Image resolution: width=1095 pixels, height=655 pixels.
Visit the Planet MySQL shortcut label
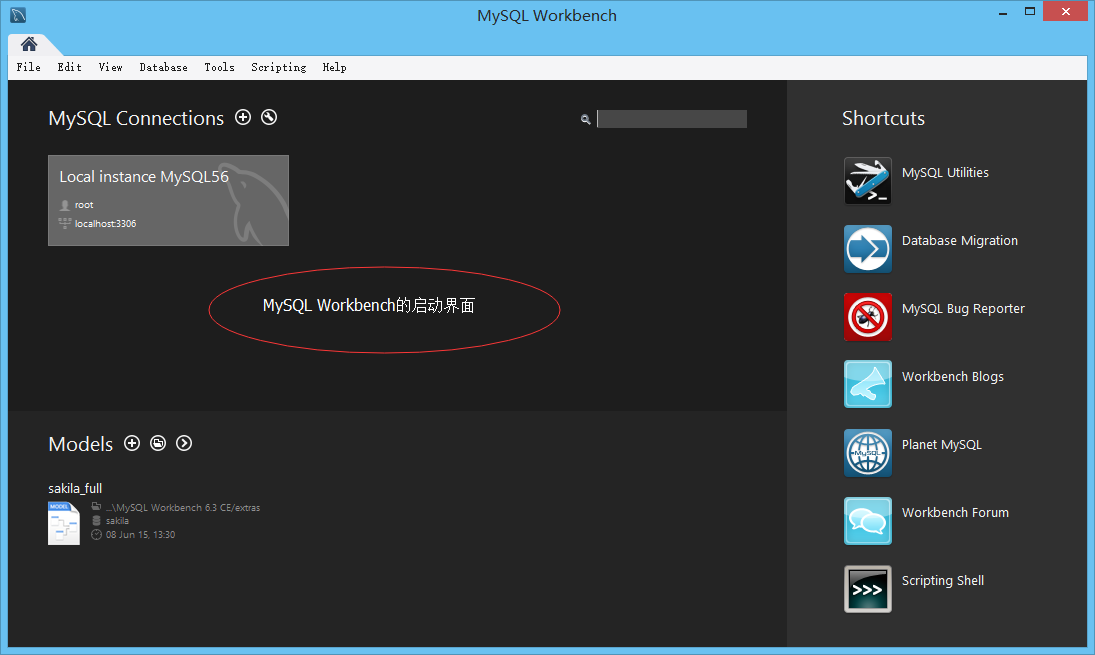pos(941,445)
